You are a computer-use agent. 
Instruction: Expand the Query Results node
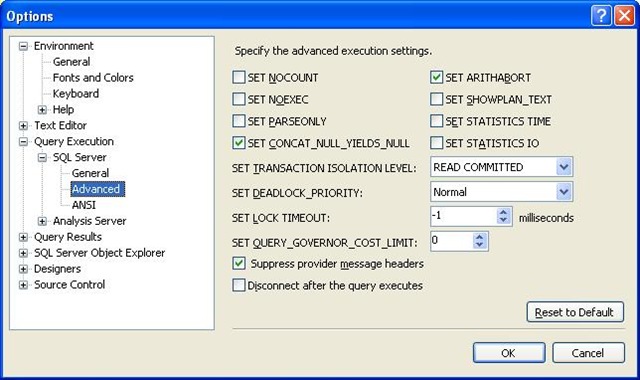point(23,237)
